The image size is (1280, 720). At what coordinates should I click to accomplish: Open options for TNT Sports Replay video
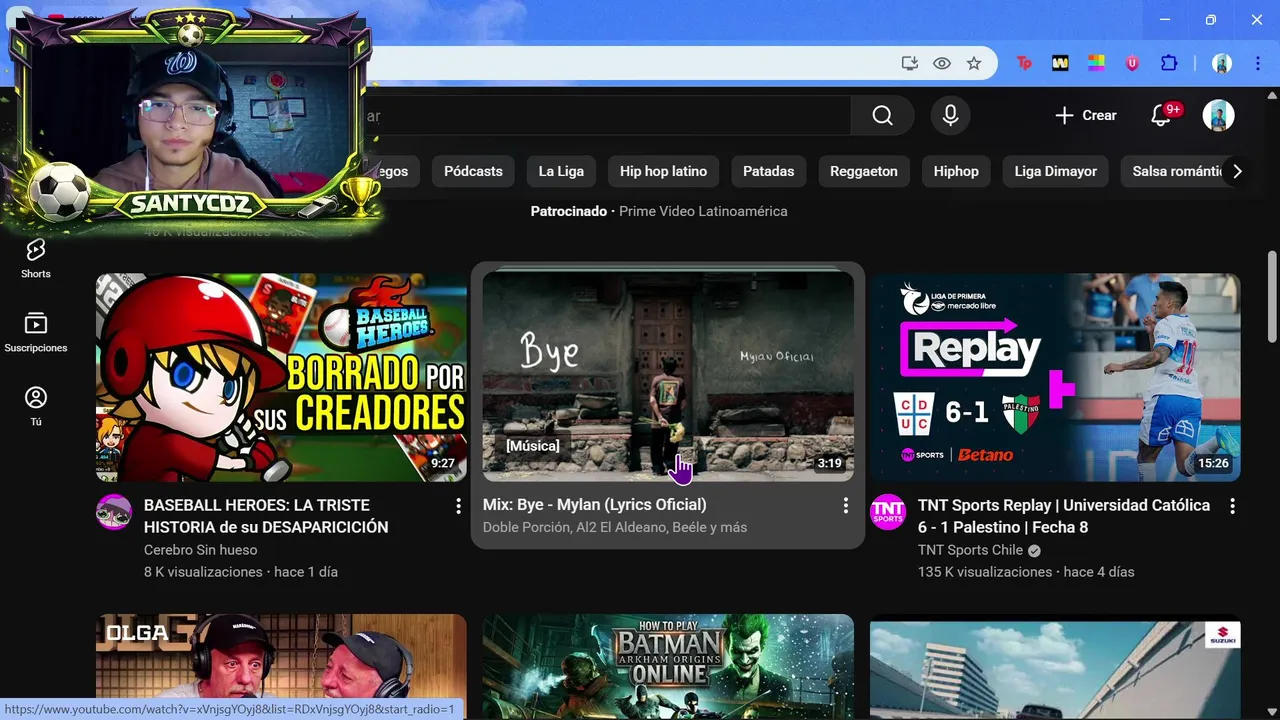[x=1232, y=506]
